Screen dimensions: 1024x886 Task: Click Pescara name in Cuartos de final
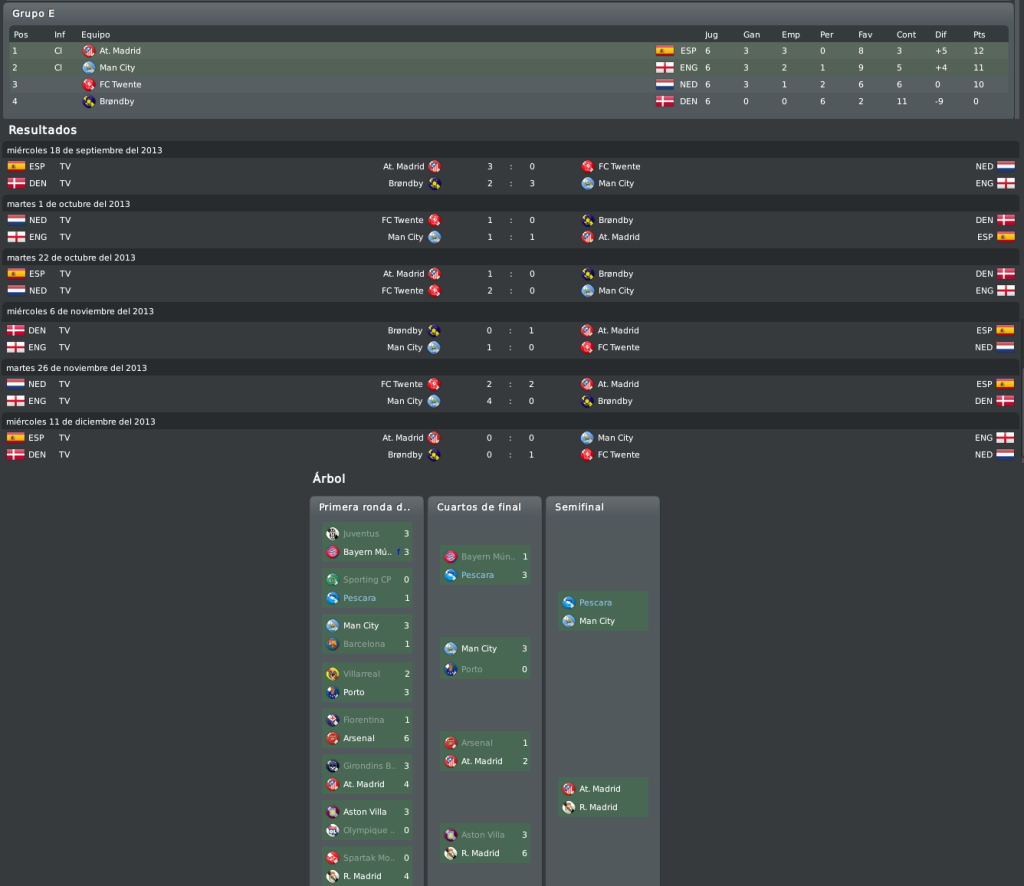(x=477, y=575)
